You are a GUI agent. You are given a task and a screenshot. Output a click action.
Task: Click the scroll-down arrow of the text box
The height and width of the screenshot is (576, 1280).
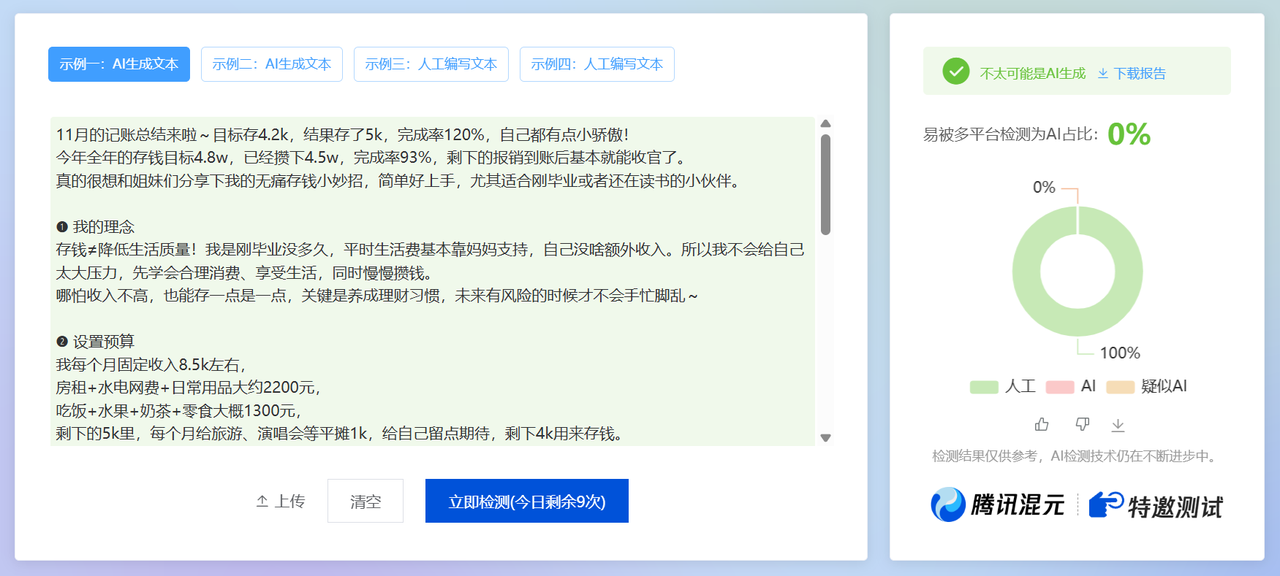coord(826,437)
